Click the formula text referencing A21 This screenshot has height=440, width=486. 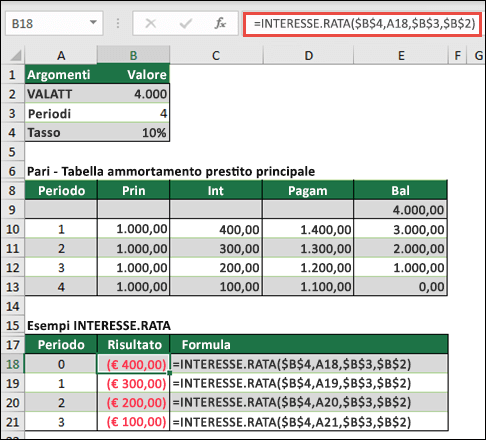(292, 422)
